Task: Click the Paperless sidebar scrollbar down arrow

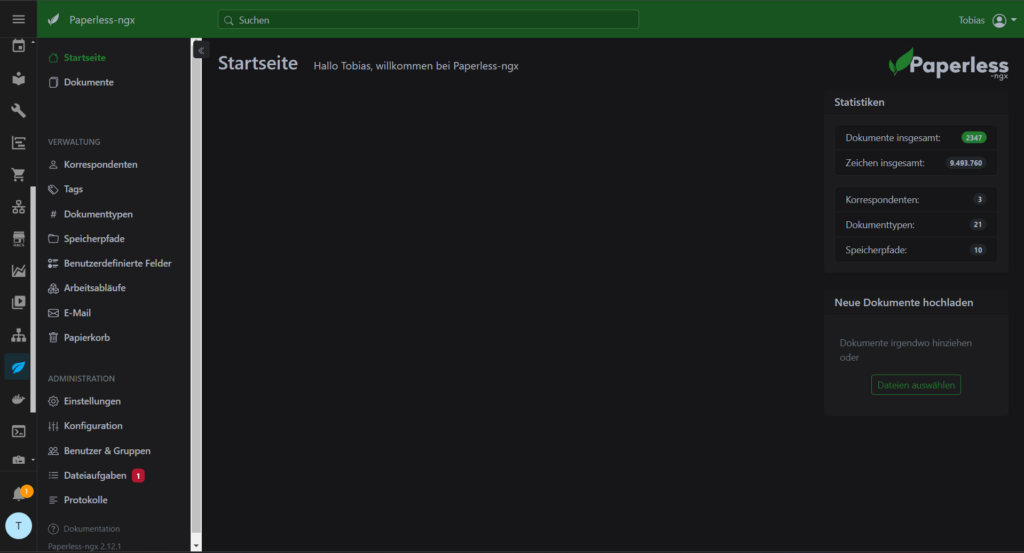Action: click(x=196, y=545)
